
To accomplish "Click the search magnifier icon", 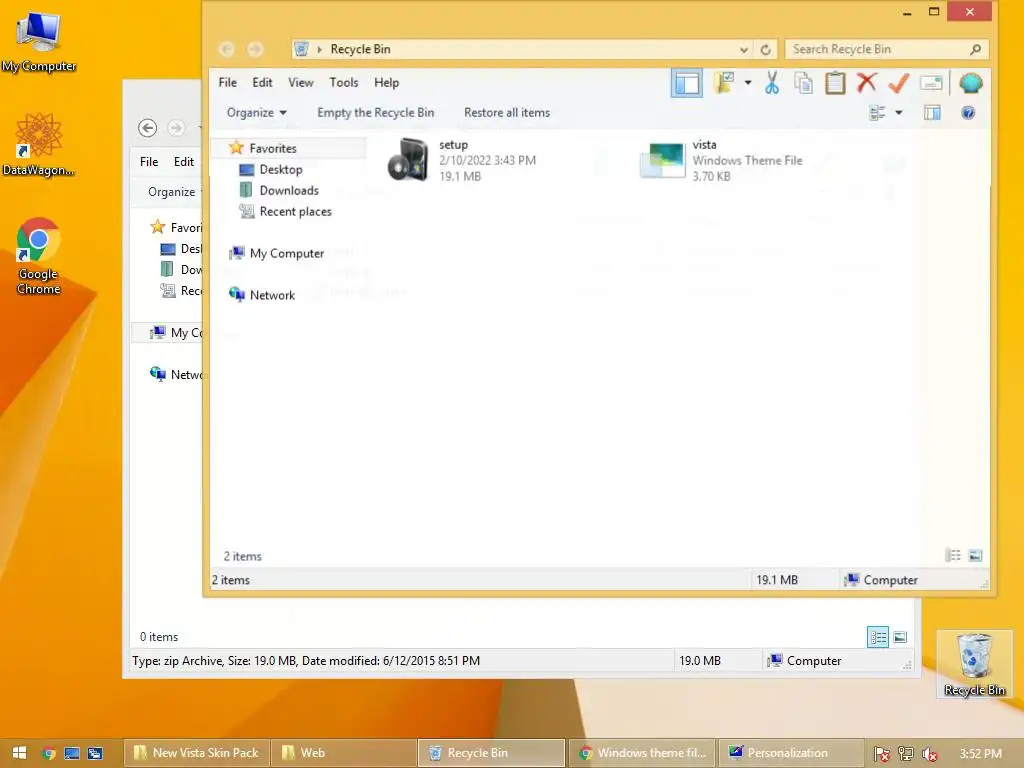I will pos(975,49).
